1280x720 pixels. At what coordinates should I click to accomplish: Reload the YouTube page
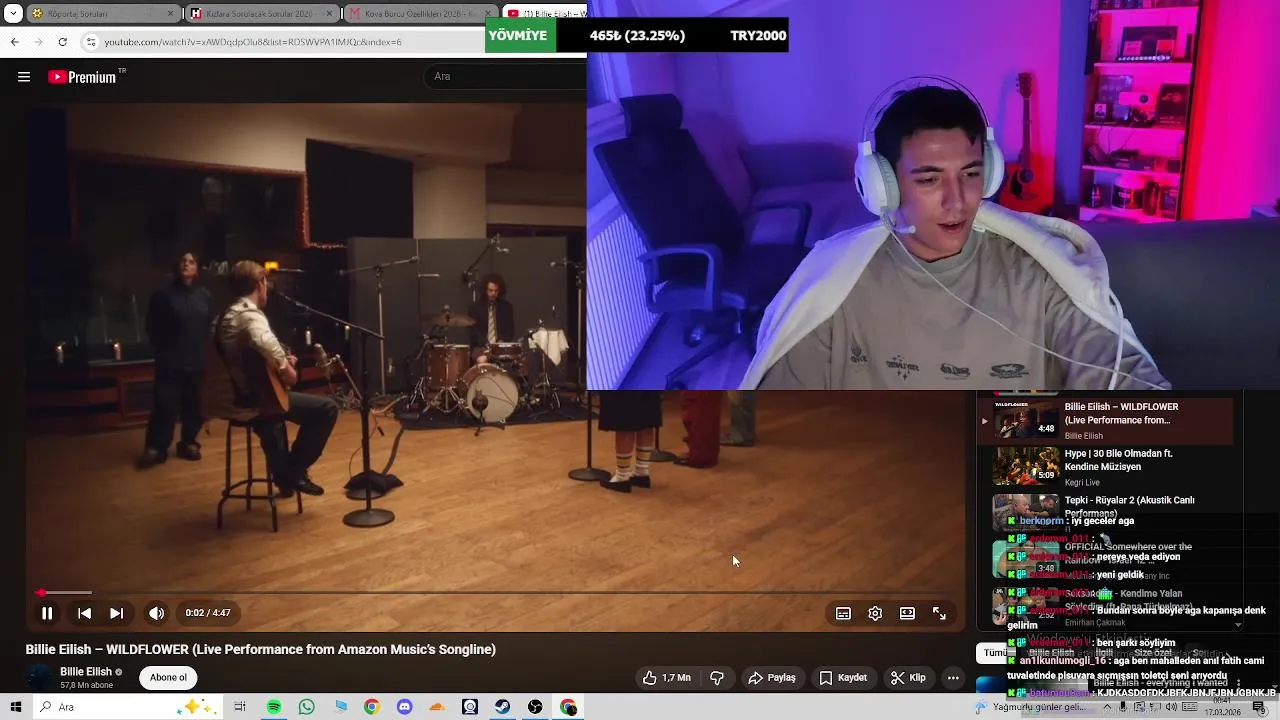[63, 42]
